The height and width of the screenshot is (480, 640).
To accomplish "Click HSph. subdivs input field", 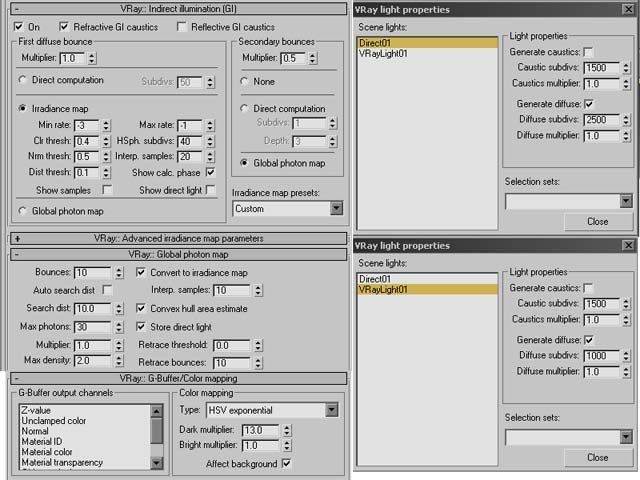I will (x=190, y=141).
